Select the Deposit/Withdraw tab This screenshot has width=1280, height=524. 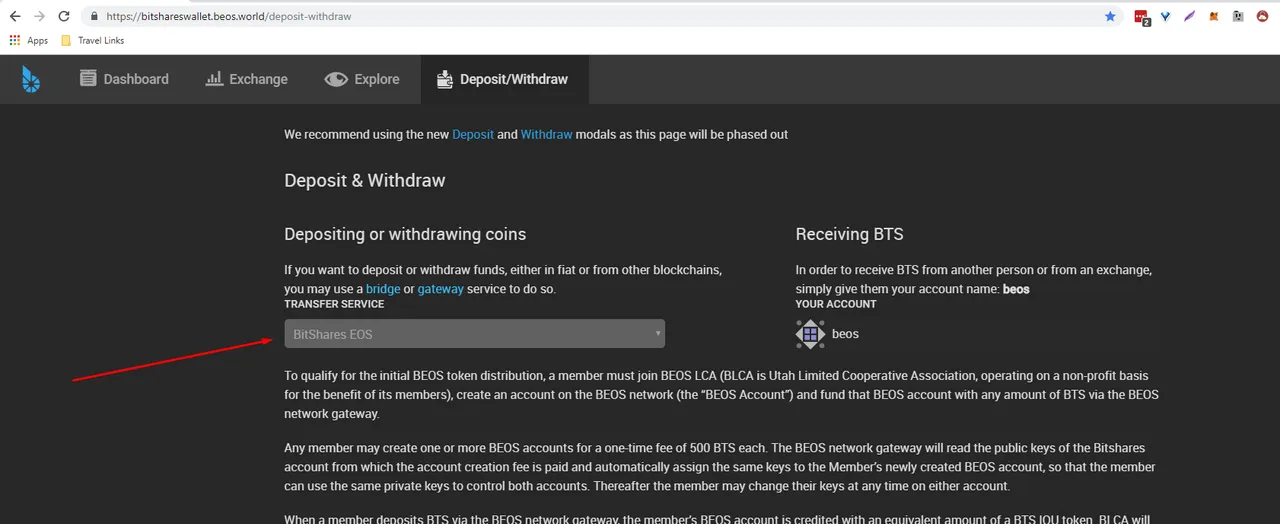[503, 79]
